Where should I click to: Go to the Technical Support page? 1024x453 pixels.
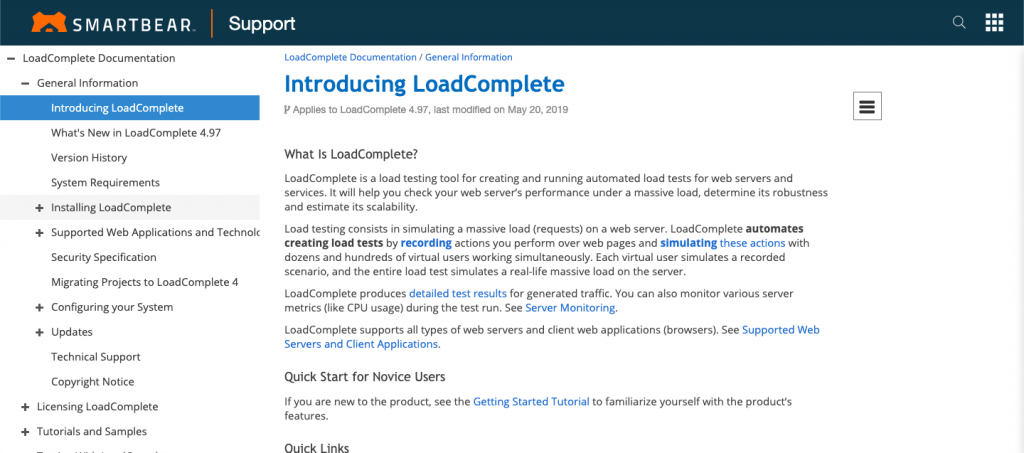point(95,357)
